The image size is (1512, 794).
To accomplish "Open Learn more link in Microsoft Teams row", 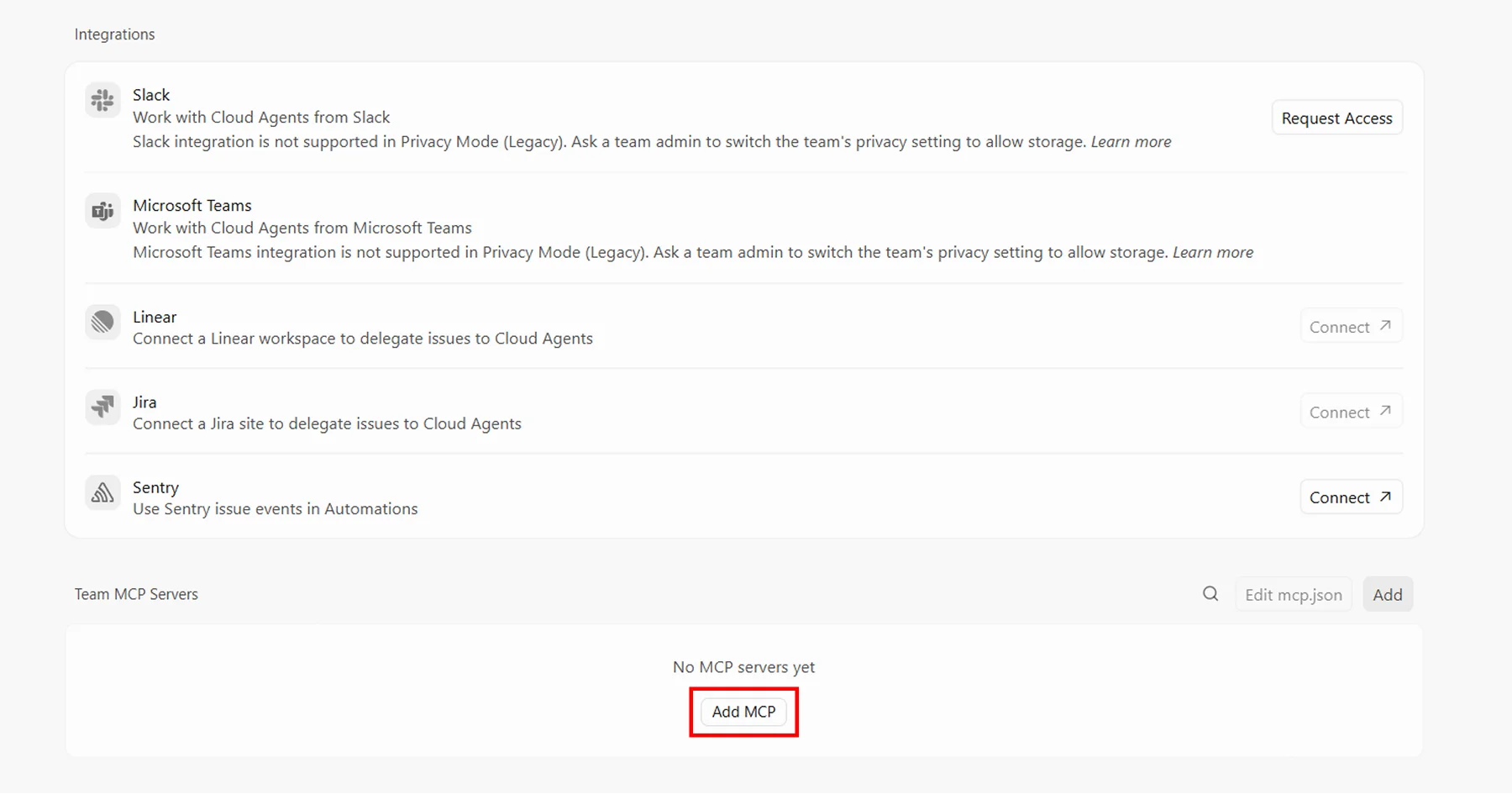I will click(1213, 253).
